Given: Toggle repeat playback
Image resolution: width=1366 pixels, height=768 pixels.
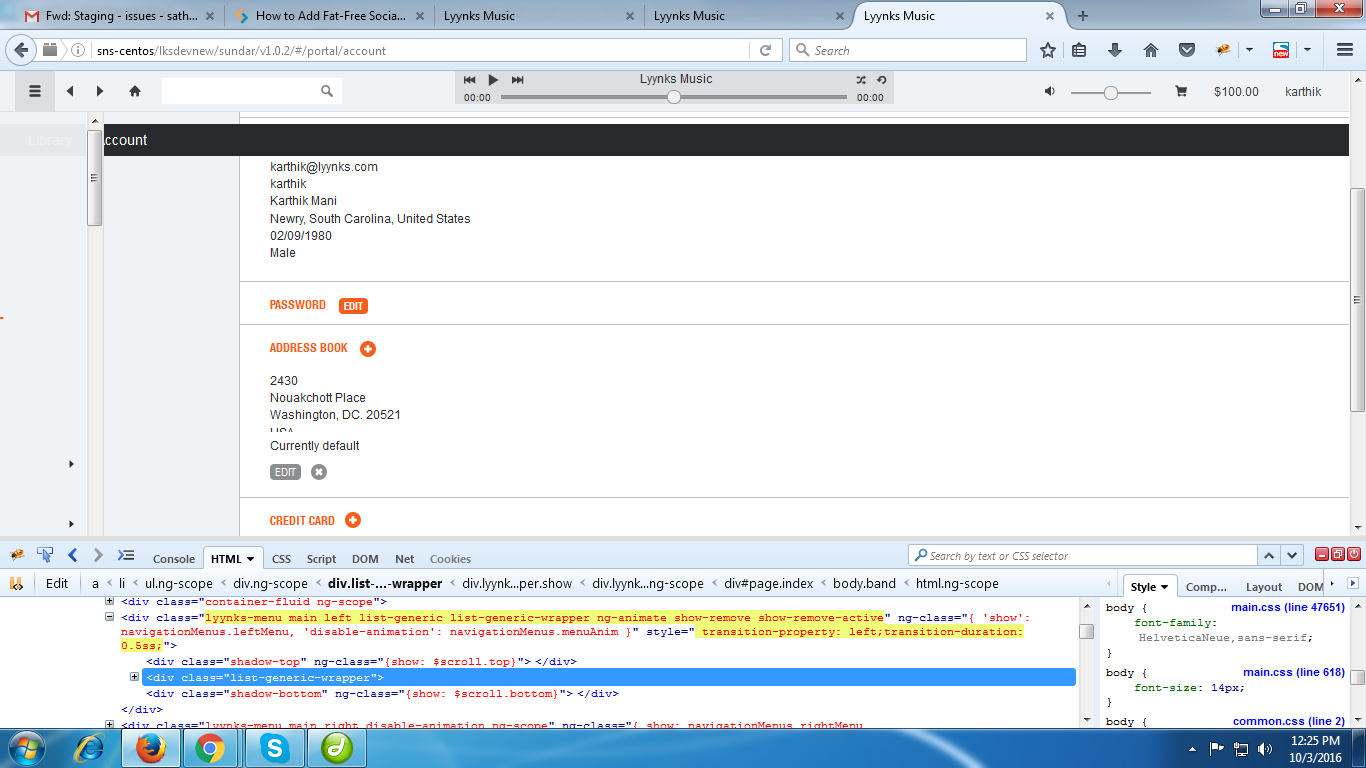Looking at the screenshot, I should point(881,80).
